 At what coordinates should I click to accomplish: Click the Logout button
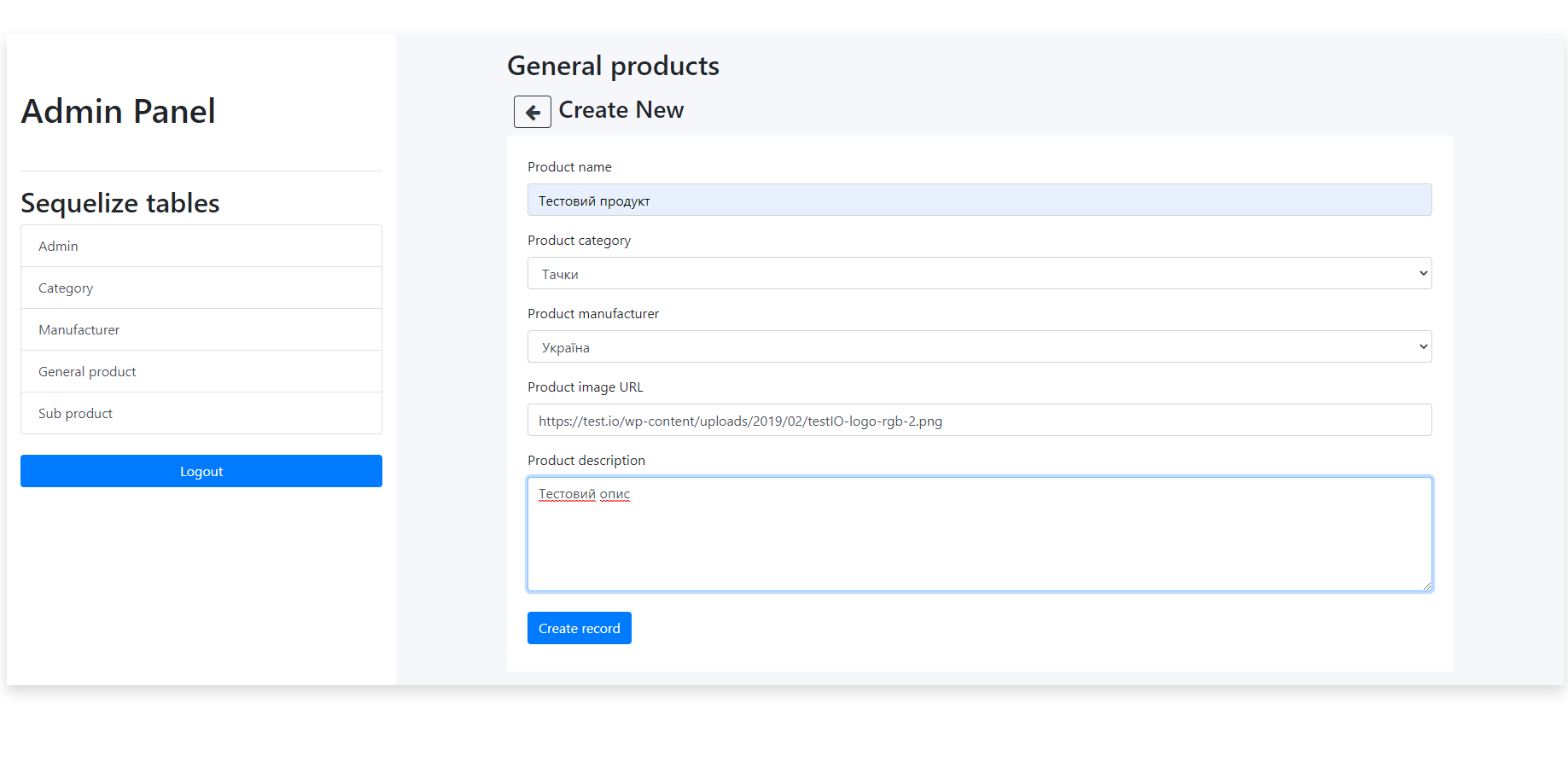pyautogui.click(x=201, y=470)
